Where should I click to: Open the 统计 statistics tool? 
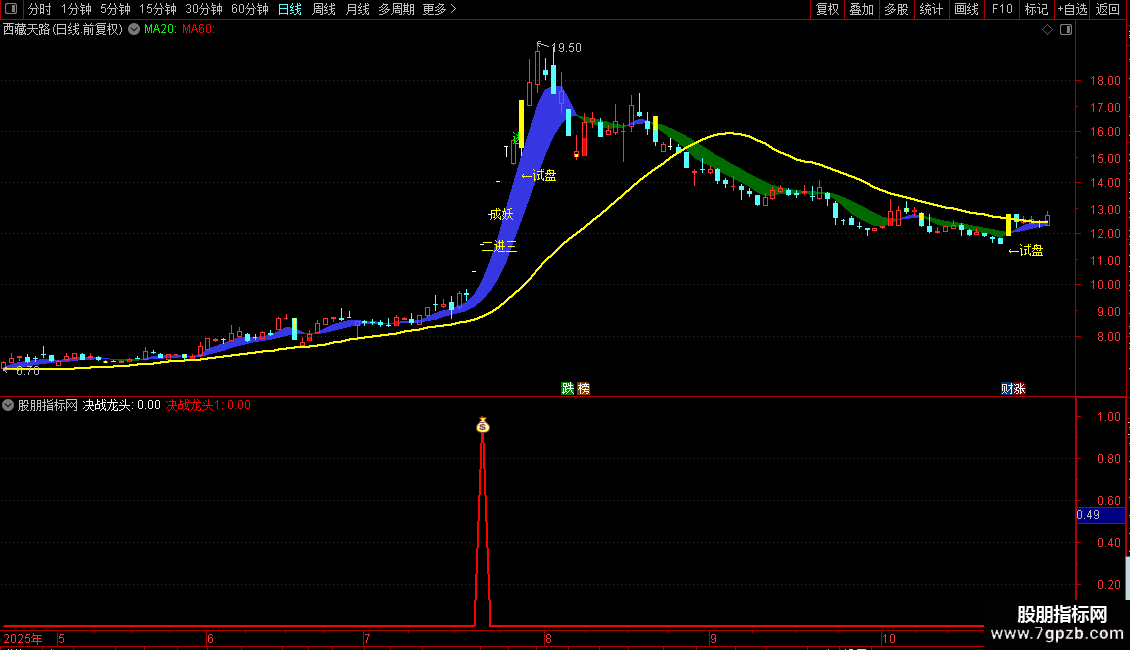(x=931, y=9)
